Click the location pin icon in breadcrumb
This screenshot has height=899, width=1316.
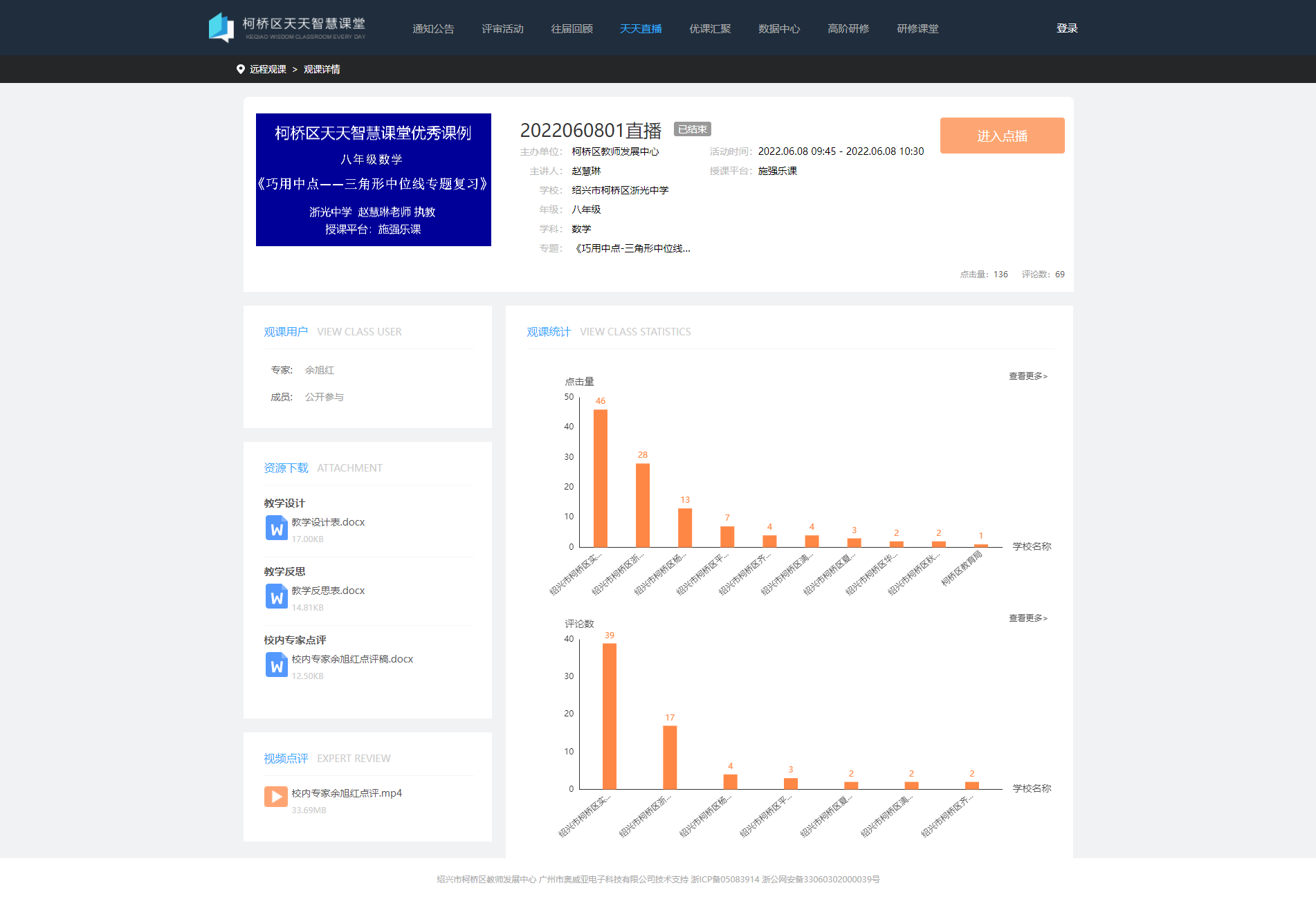pos(241,69)
